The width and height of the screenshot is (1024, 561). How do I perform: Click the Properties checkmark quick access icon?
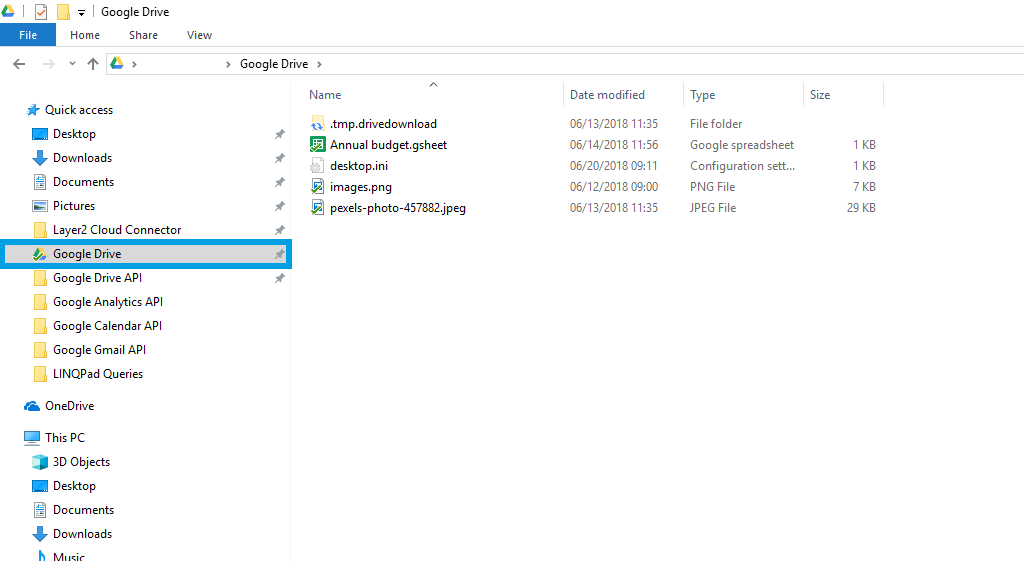coord(40,12)
